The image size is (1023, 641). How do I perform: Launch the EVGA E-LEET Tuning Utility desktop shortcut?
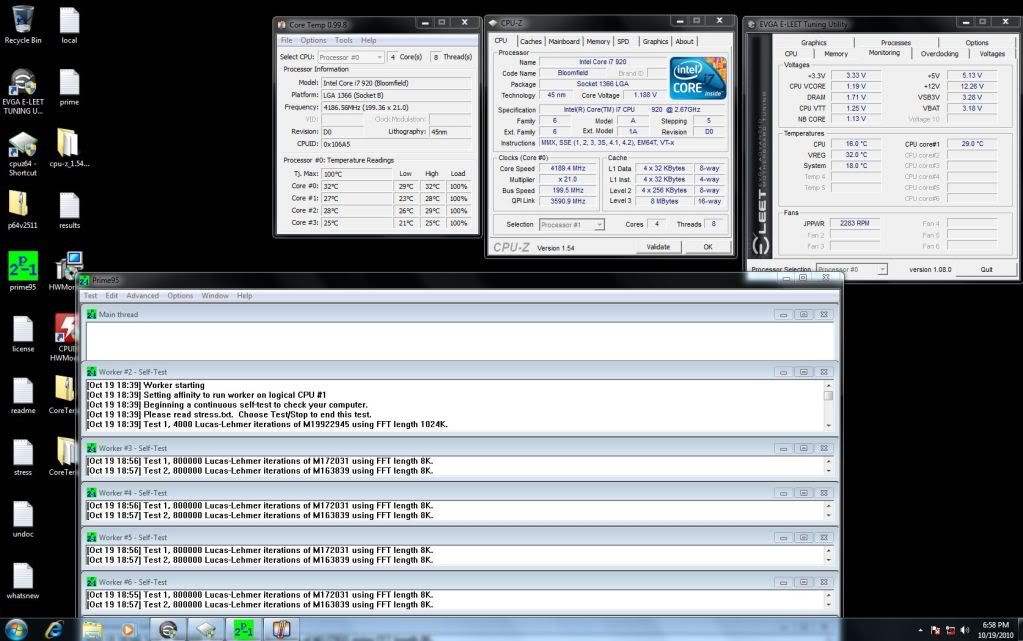pyautogui.click(x=23, y=92)
